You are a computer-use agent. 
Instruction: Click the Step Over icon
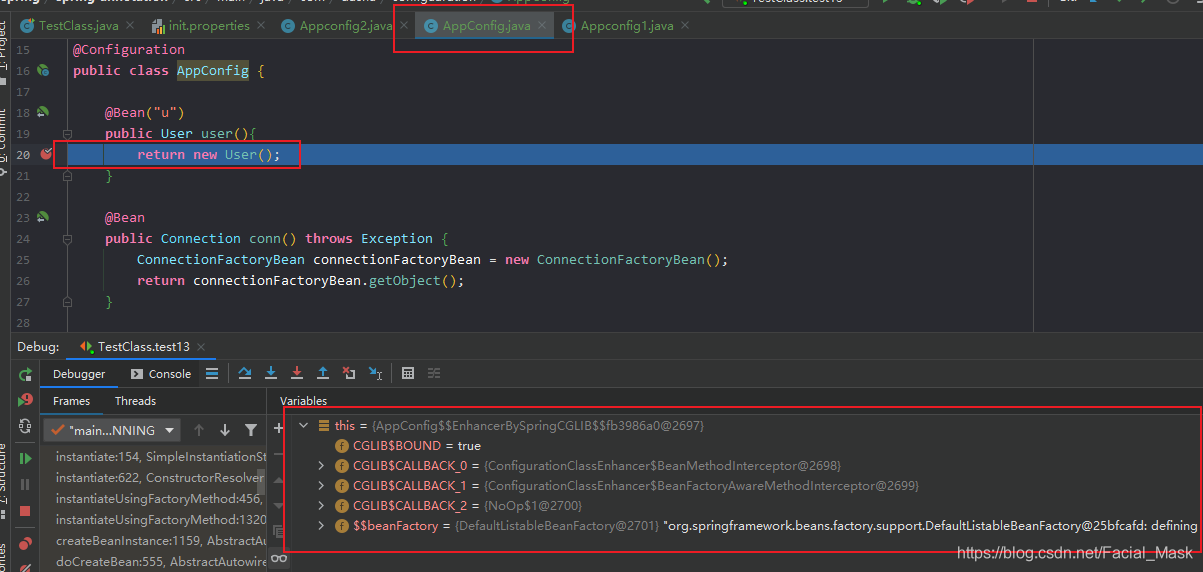[245, 373]
